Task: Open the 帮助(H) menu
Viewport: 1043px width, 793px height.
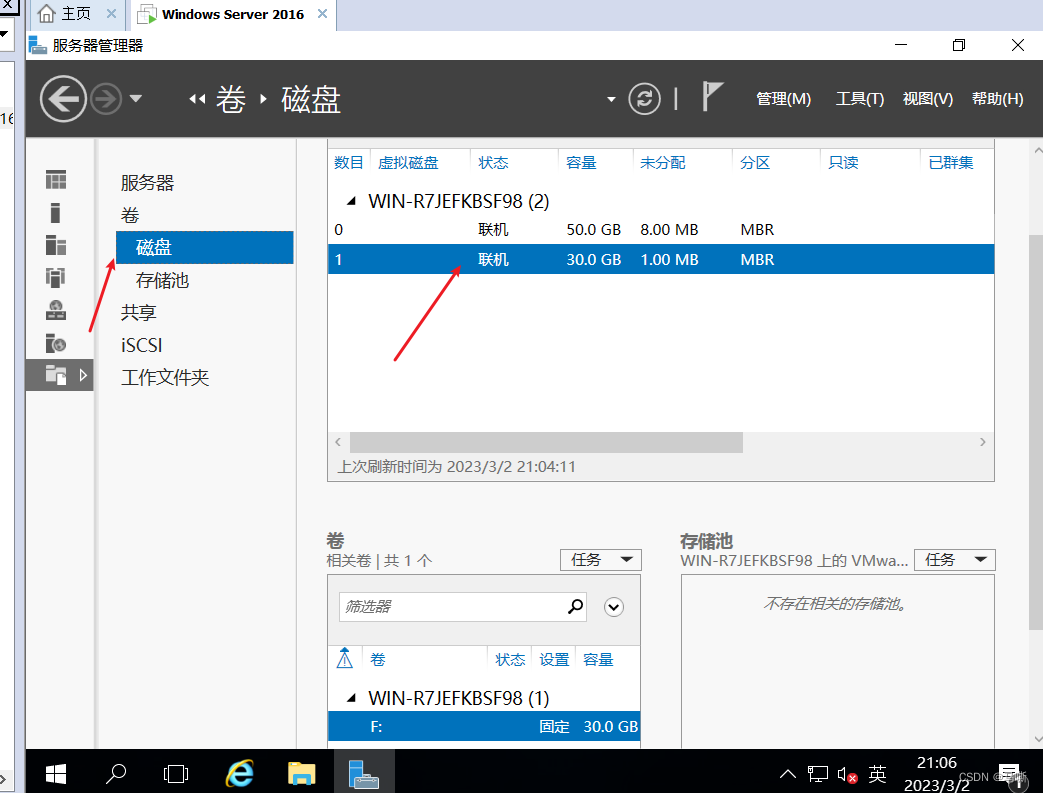Action: click(x=997, y=99)
